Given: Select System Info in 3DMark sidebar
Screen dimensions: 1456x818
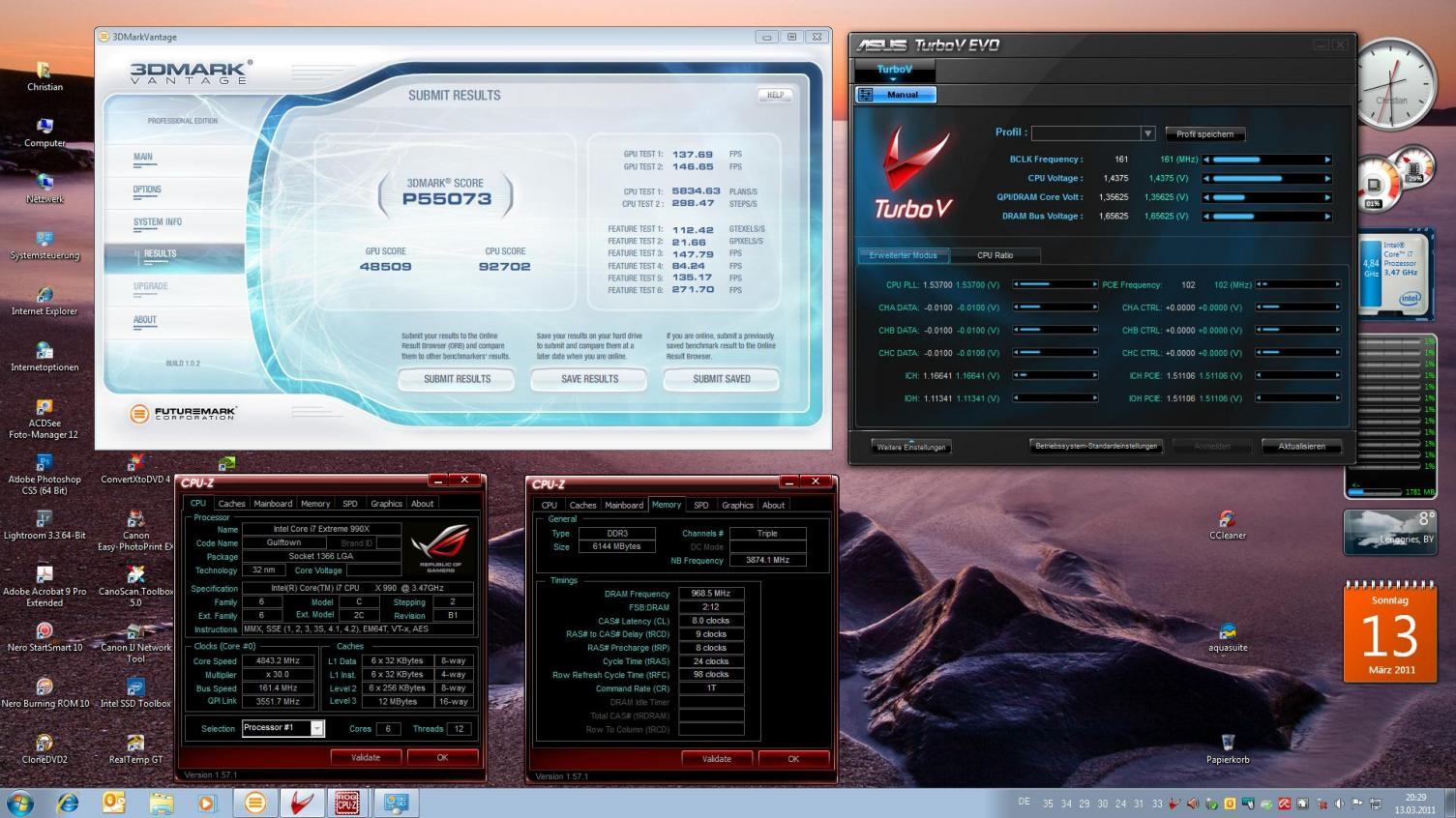Looking at the screenshot, I should 158,222.
